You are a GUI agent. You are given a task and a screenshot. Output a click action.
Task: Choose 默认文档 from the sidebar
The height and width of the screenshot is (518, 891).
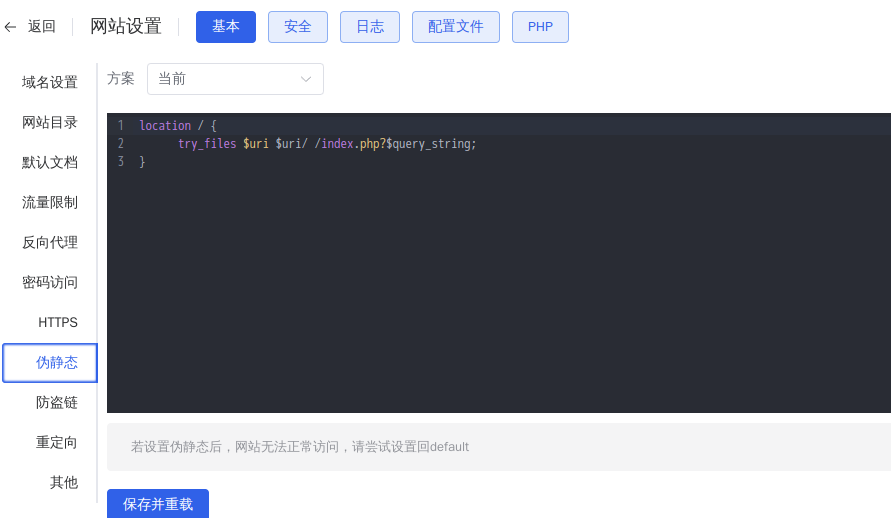[x=49, y=162]
